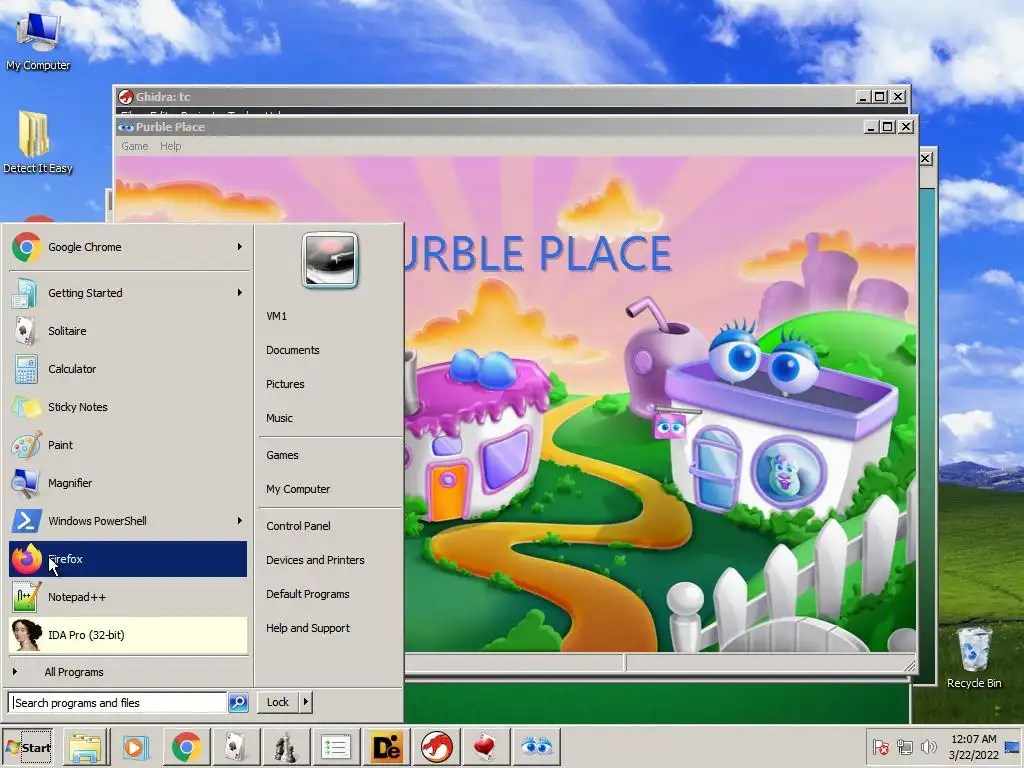Close the window behind Purble Place
The image size is (1024, 768).
click(925, 159)
